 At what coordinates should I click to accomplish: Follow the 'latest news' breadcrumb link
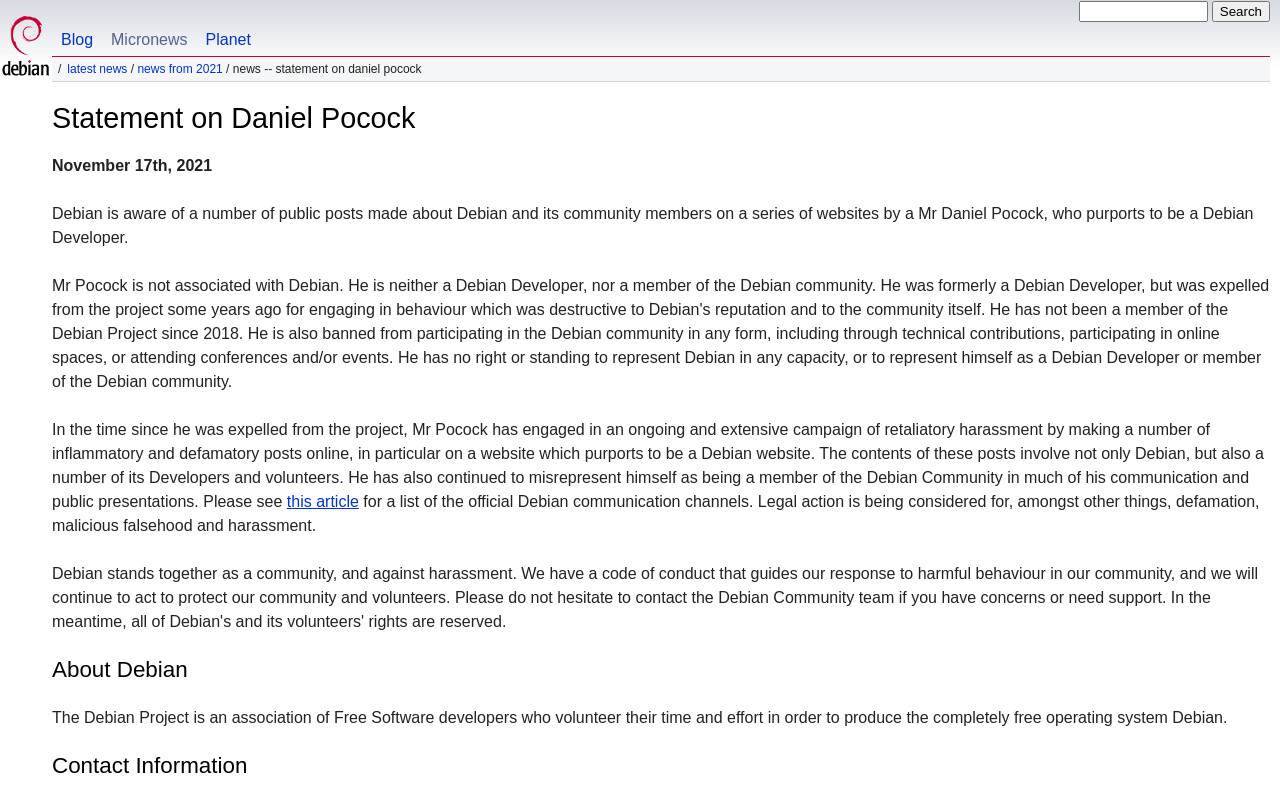pos(97,69)
